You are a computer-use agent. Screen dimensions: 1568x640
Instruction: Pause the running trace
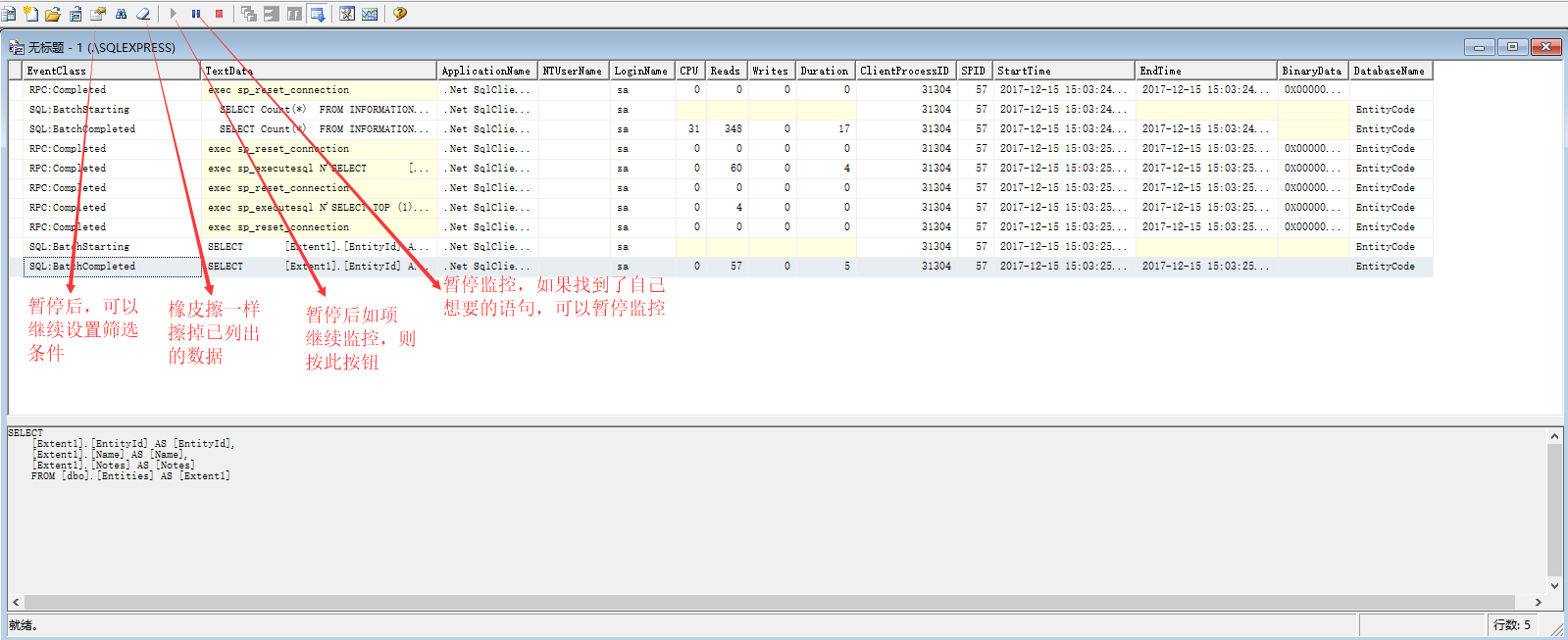[196, 14]
